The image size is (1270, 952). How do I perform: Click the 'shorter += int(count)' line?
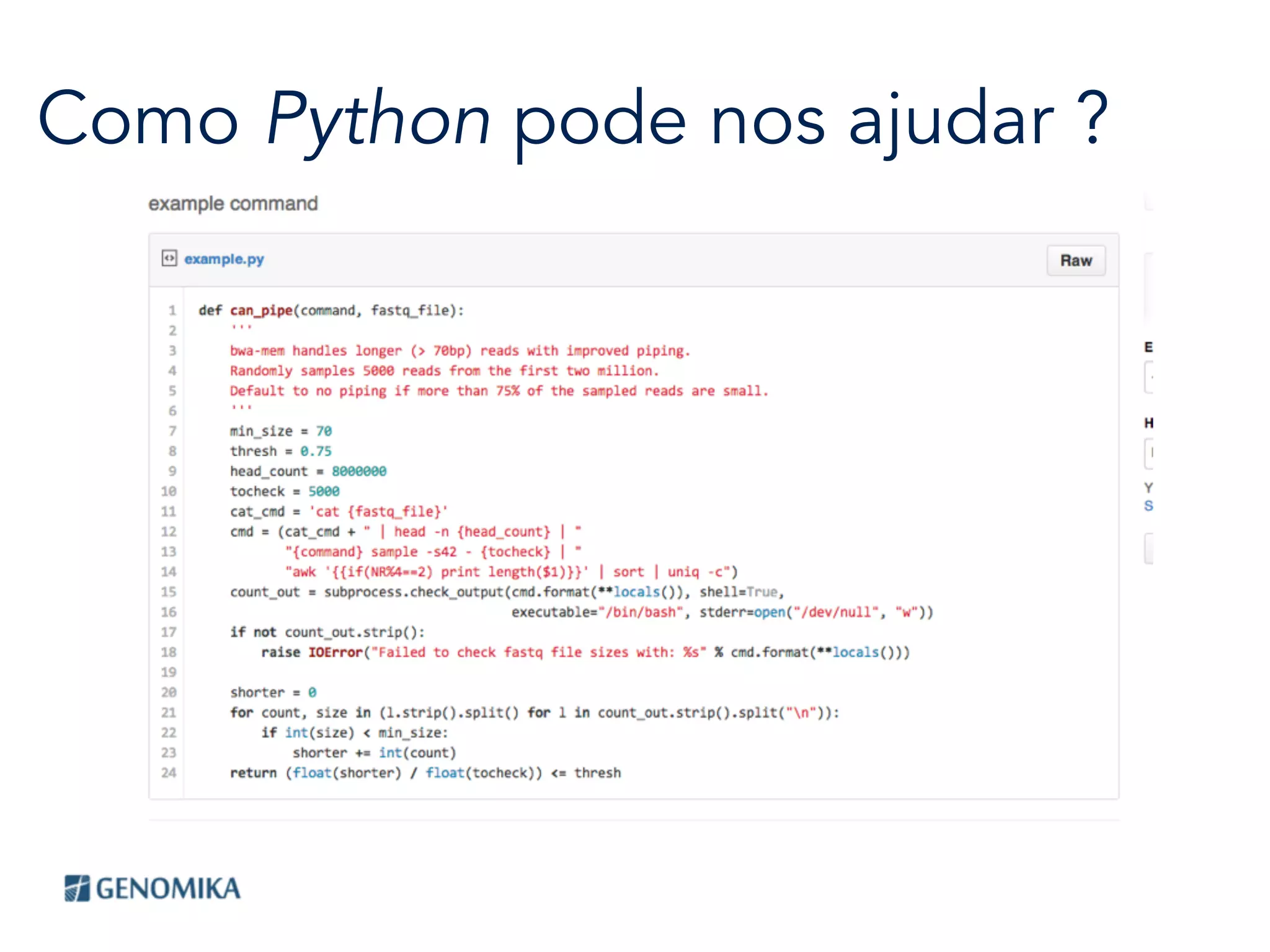pyautogui.click(x=375, y=752)
